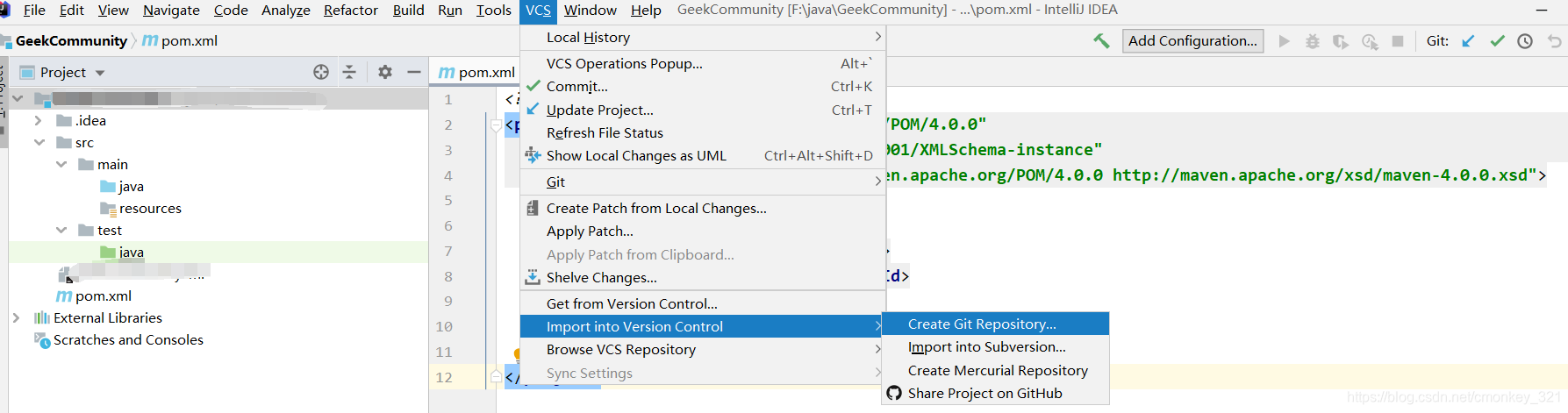Viewport: 1568px width, 413px height.
Task: Select Import into Subversion option
Action: click(x=995, y=347)
